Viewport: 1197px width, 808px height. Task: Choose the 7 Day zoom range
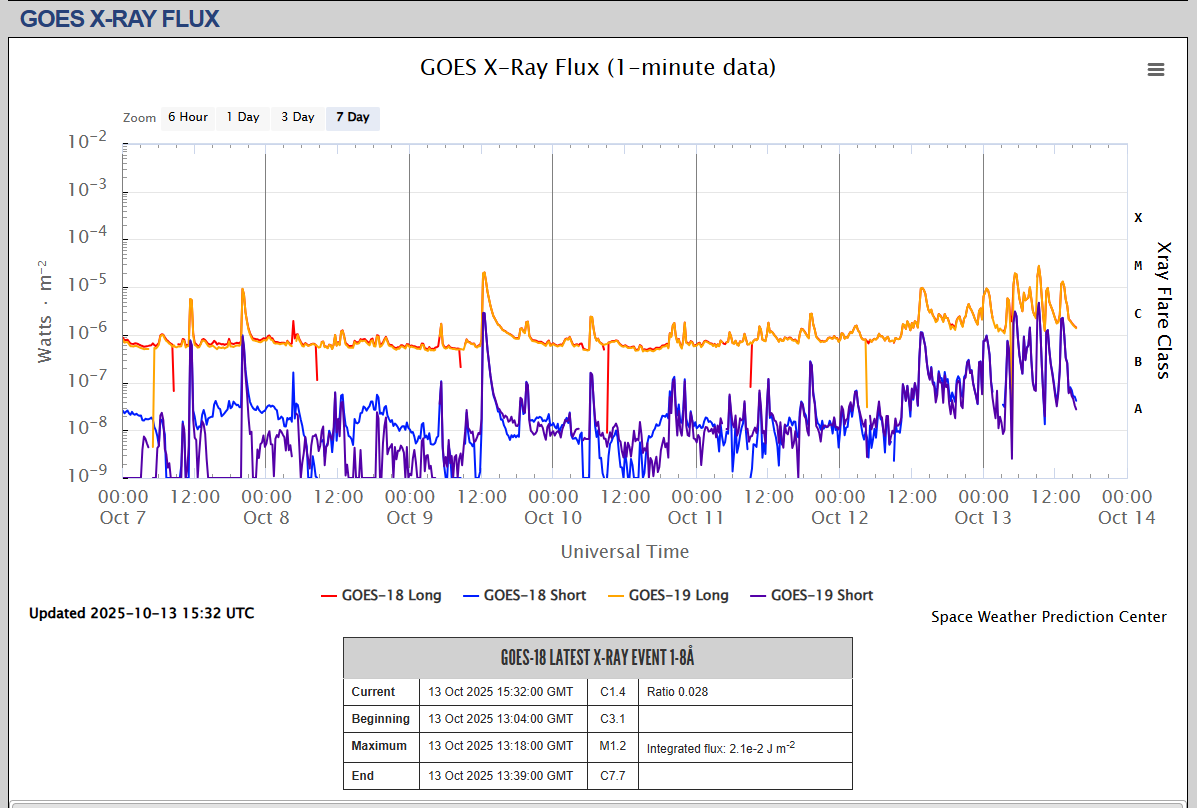352,118
